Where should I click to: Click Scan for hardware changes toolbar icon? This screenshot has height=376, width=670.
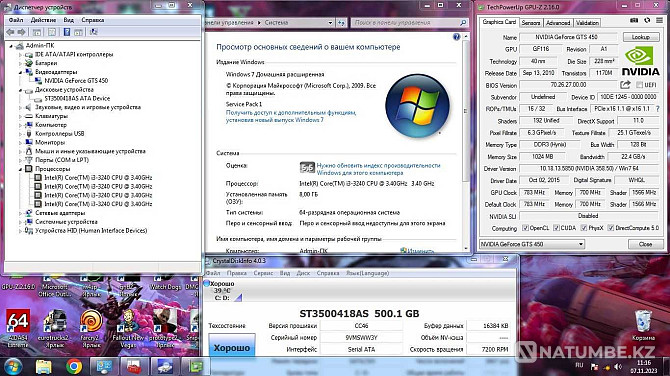94,32
